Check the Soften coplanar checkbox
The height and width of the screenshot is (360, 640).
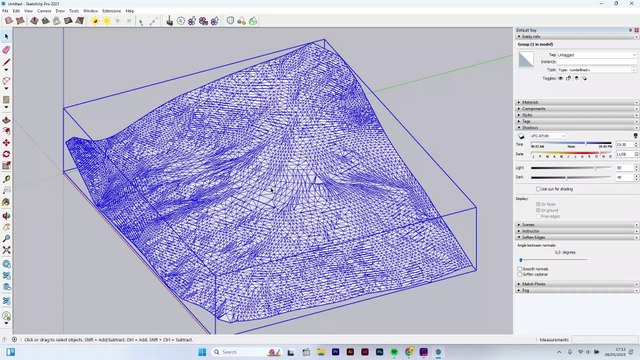click(x=520, y=274)
